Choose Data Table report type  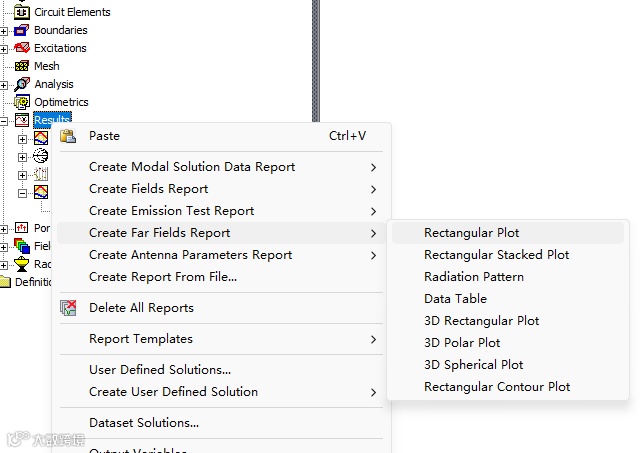pyautogui.click(x=455, y=299)
